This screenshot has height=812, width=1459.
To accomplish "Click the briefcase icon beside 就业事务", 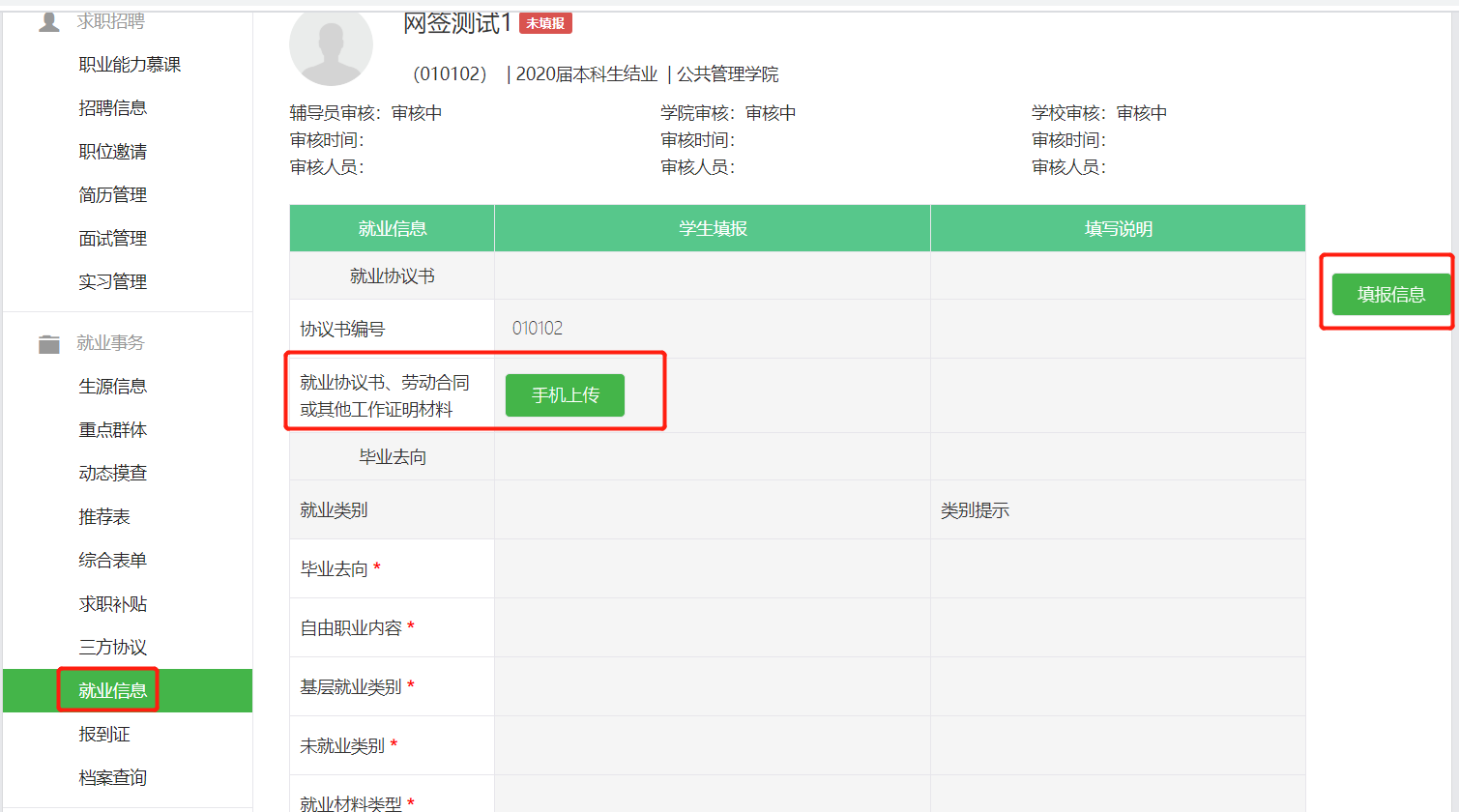I will pyautogui.click(x=49, y=344).
